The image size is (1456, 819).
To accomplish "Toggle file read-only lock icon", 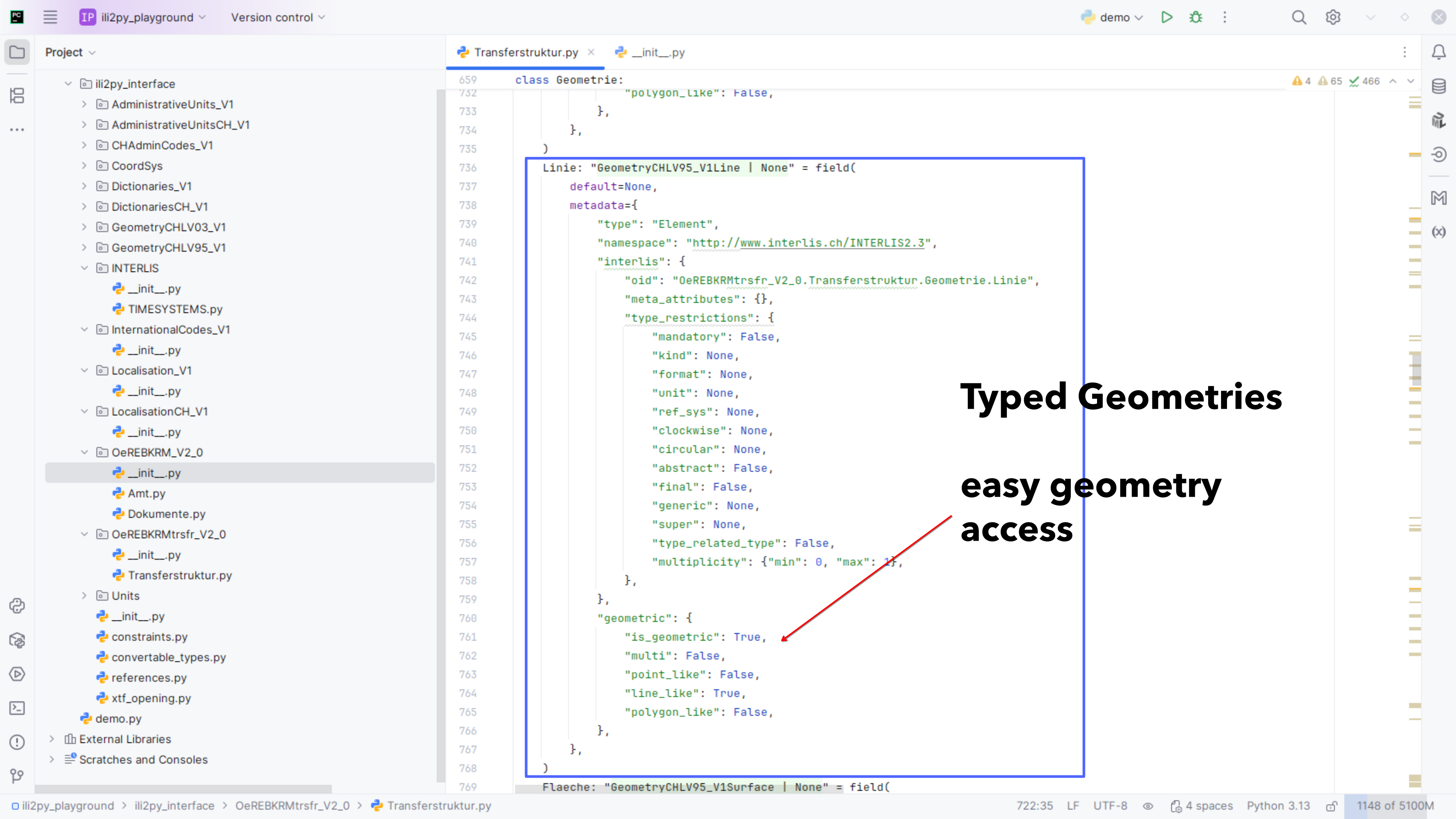I will [1331, 806].
